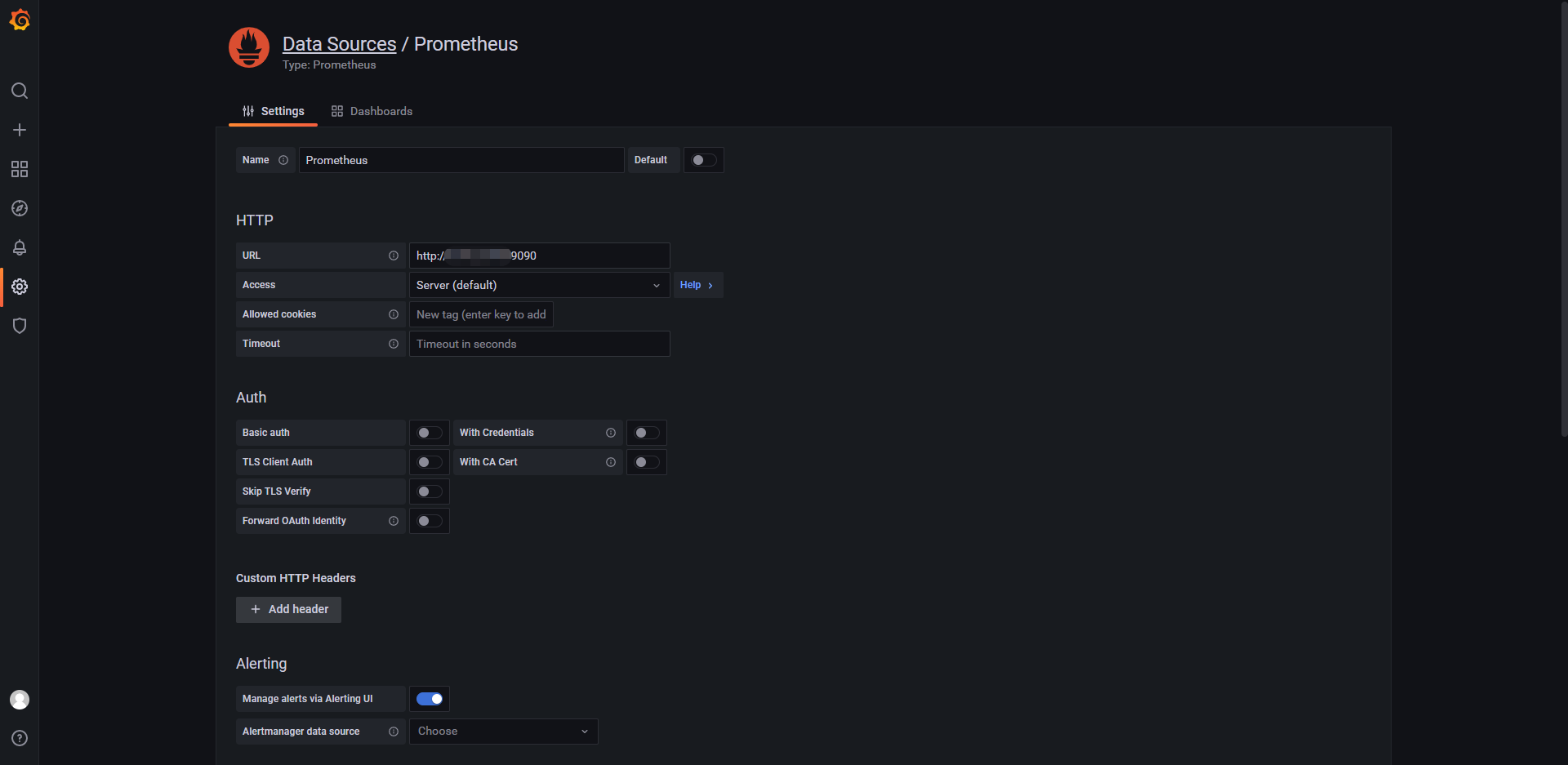Expand the Access Help section

pos(697,285)
